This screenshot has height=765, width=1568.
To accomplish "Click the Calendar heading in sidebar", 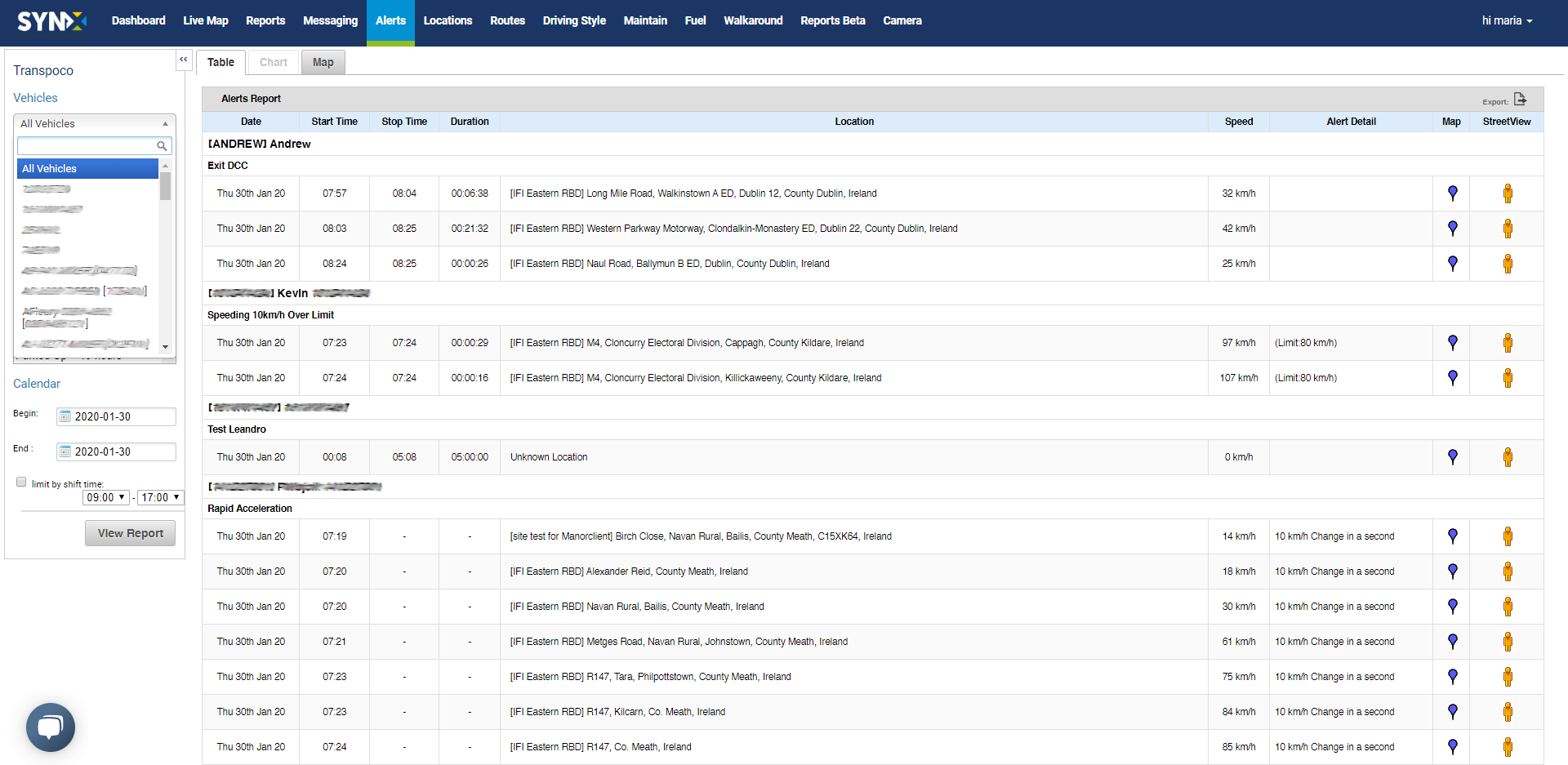I will coord(37,384).
